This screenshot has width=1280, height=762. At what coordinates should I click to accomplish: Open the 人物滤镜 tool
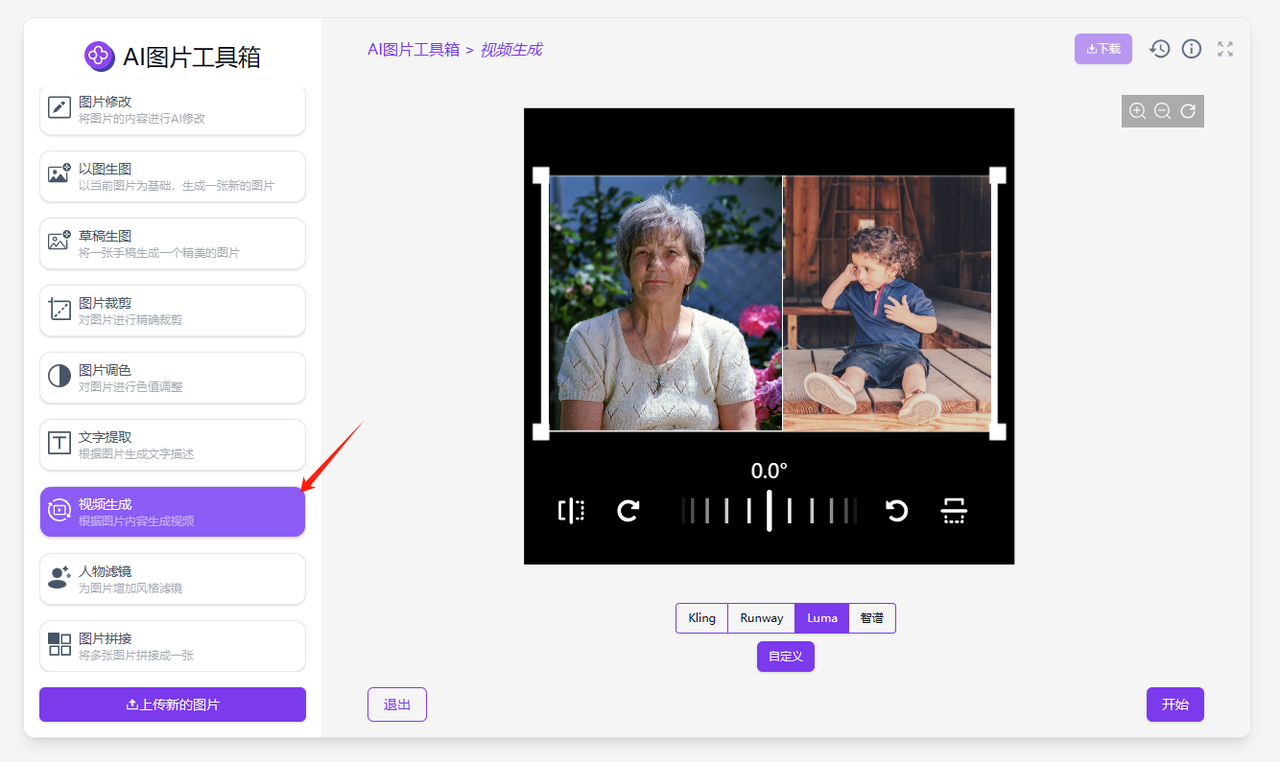[172, 578]
